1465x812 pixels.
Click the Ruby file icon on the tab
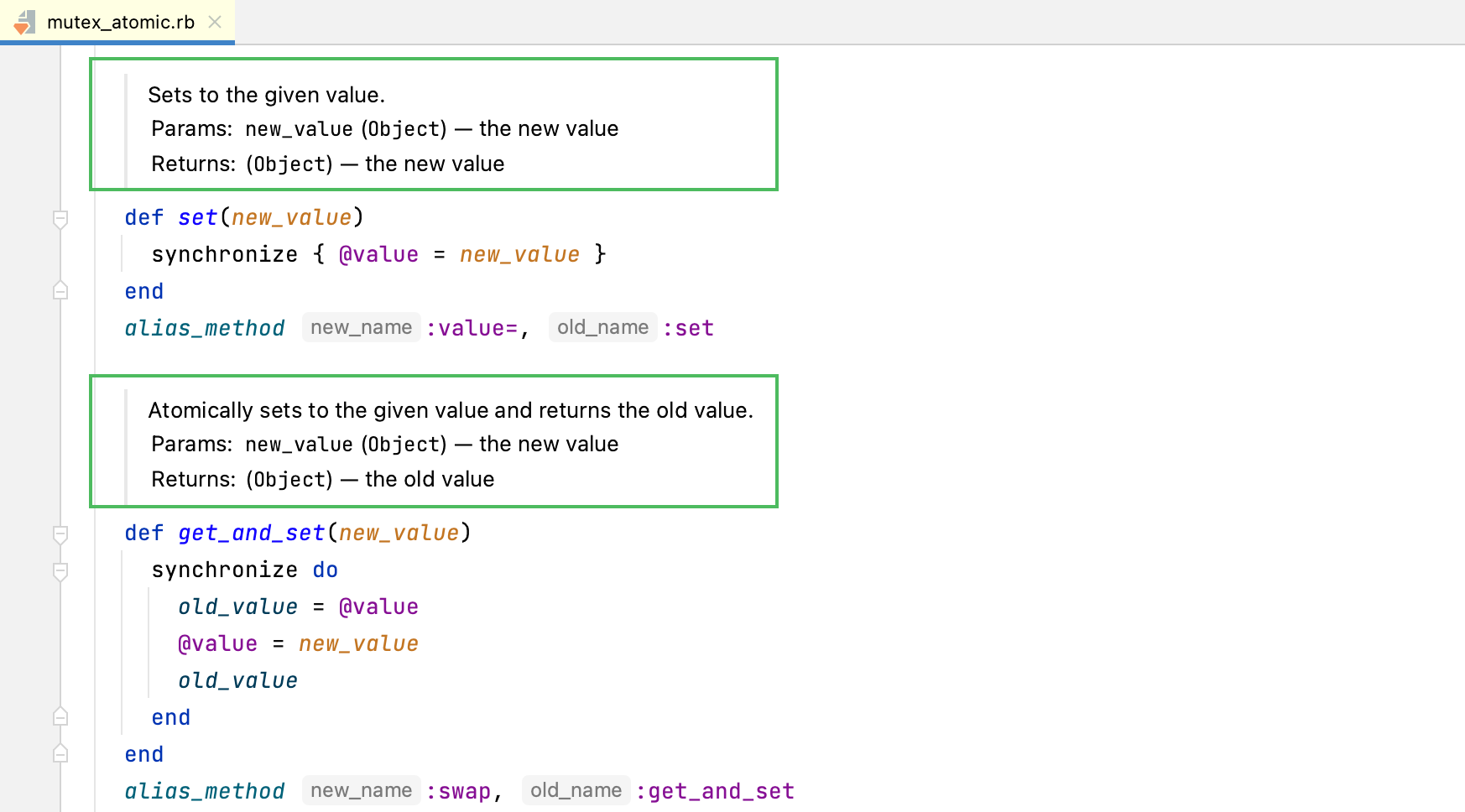click(25, 22)
